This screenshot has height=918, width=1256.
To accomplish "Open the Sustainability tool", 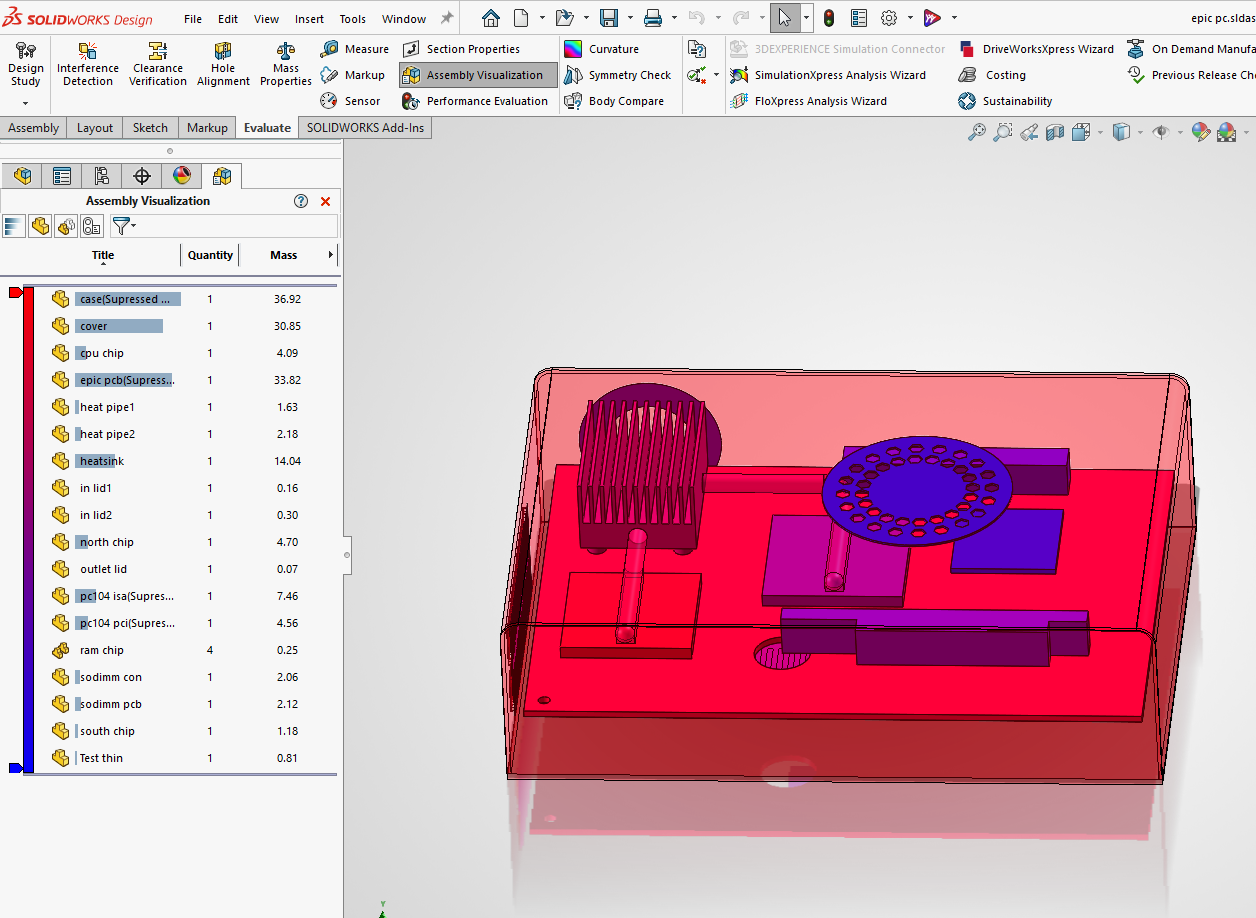I will click(x=1005, y=101).
